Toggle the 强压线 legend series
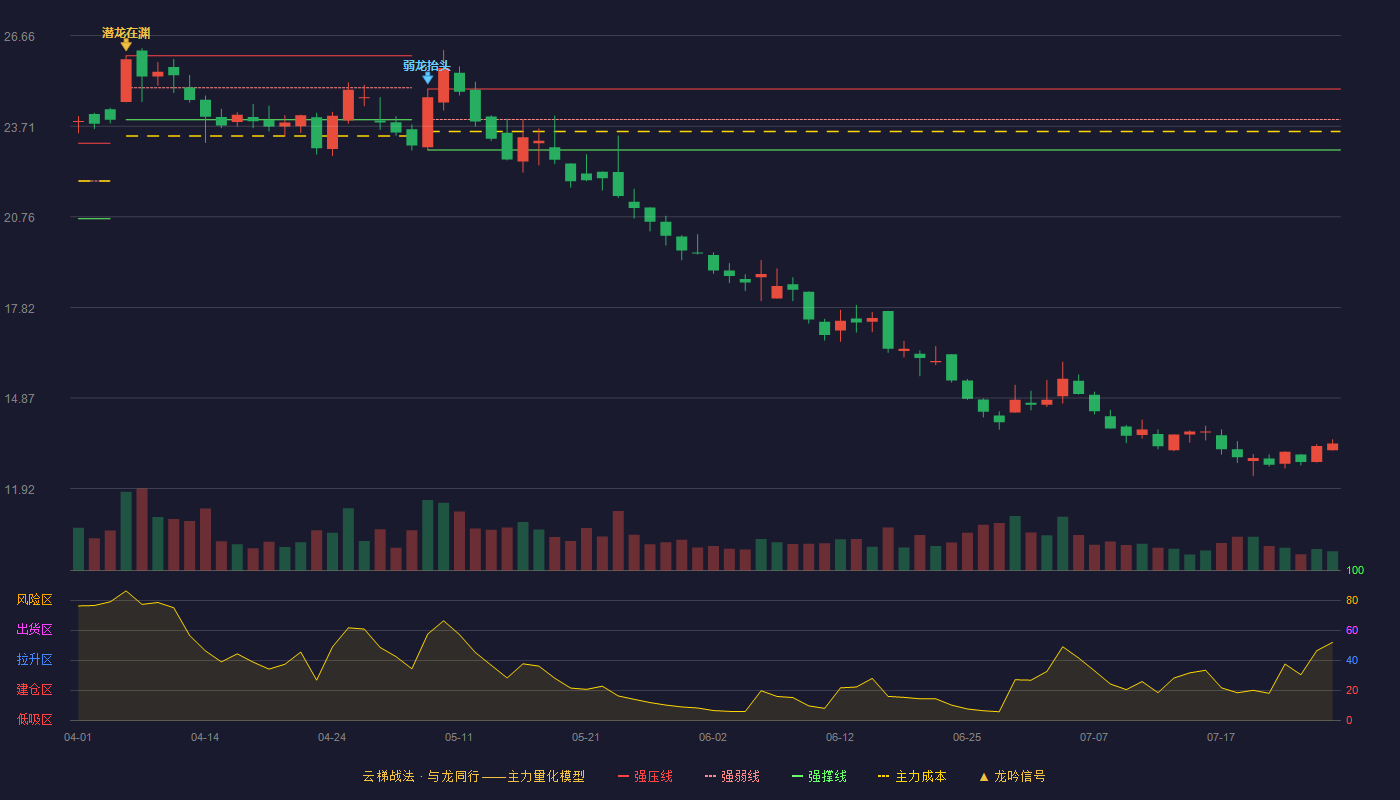This screenshot has width=1400, height=800. [x=645, y=776]
